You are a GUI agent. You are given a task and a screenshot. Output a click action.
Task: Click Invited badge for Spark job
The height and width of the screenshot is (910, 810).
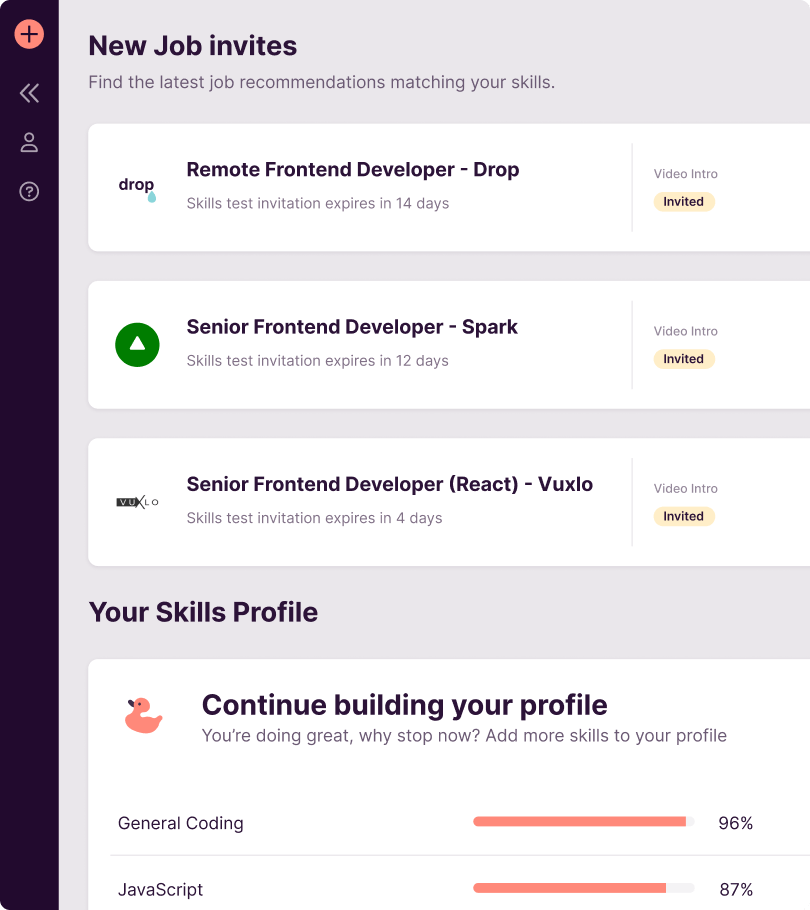pos(684,359)
